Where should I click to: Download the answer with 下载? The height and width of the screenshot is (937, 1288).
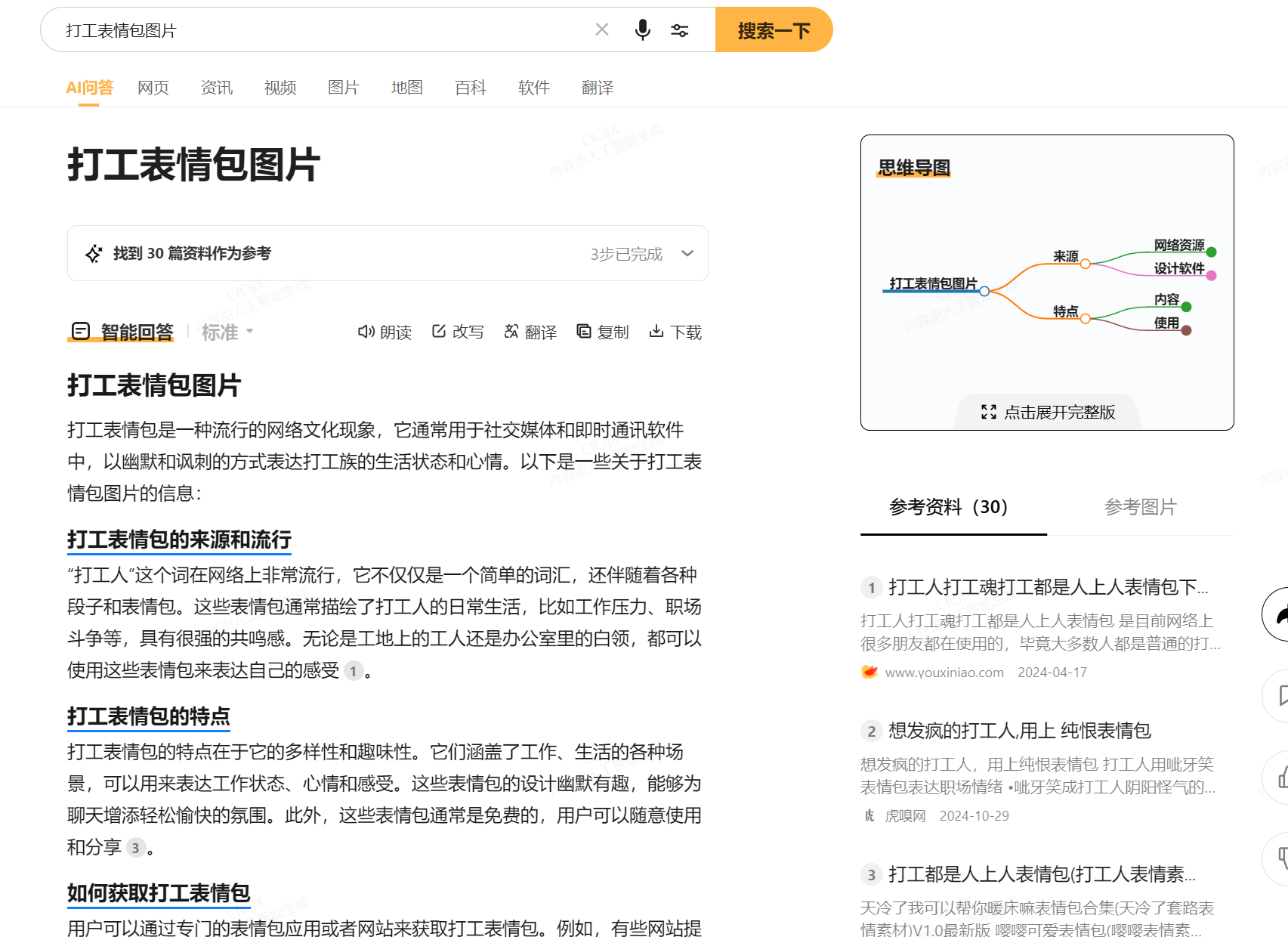click(675, 332)
